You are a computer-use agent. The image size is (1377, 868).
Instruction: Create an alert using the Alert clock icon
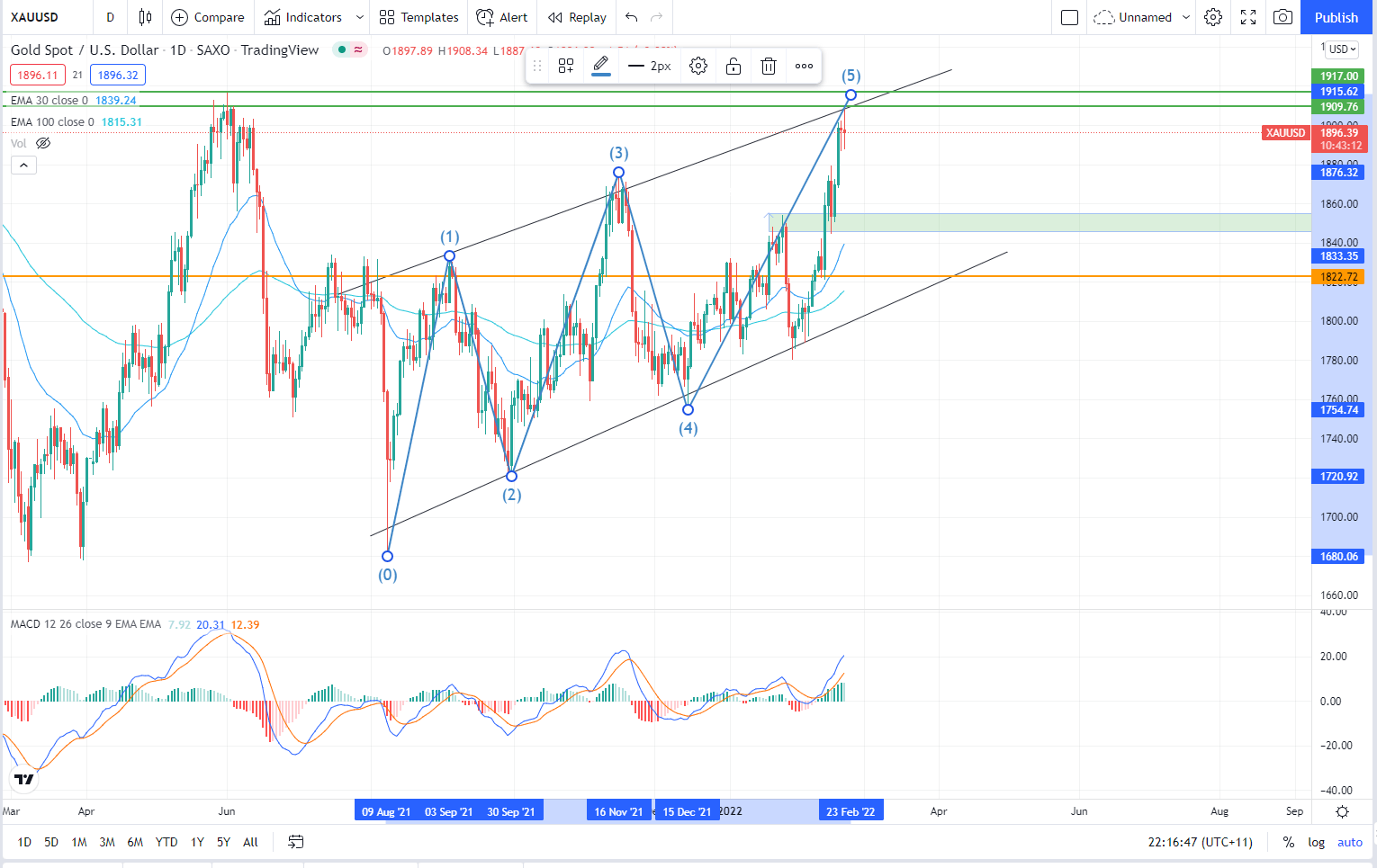click(x=501, y=17)
